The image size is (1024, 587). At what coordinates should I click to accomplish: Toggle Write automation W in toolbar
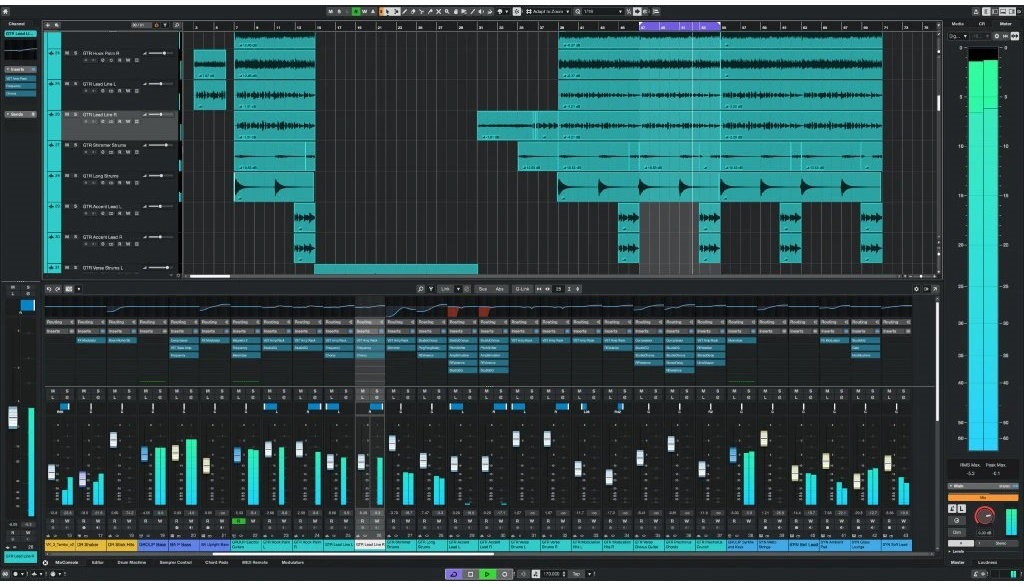pos(364,11)
